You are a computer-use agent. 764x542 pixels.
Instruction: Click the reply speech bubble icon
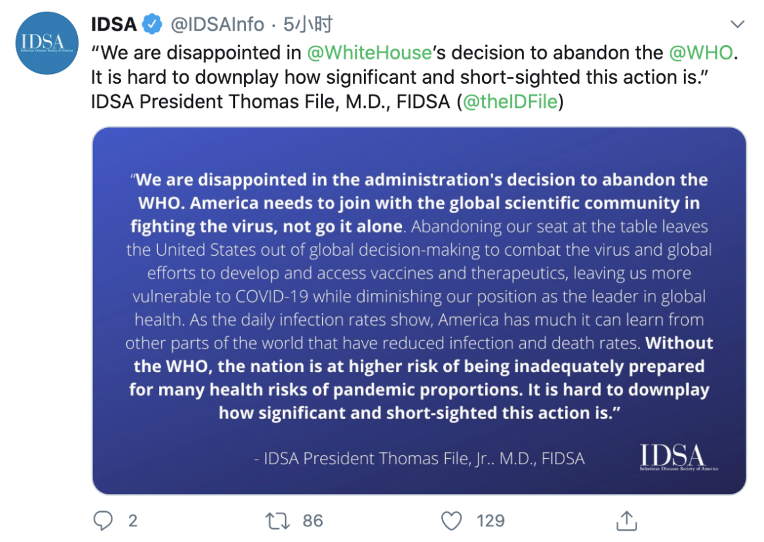pos(103,520)
